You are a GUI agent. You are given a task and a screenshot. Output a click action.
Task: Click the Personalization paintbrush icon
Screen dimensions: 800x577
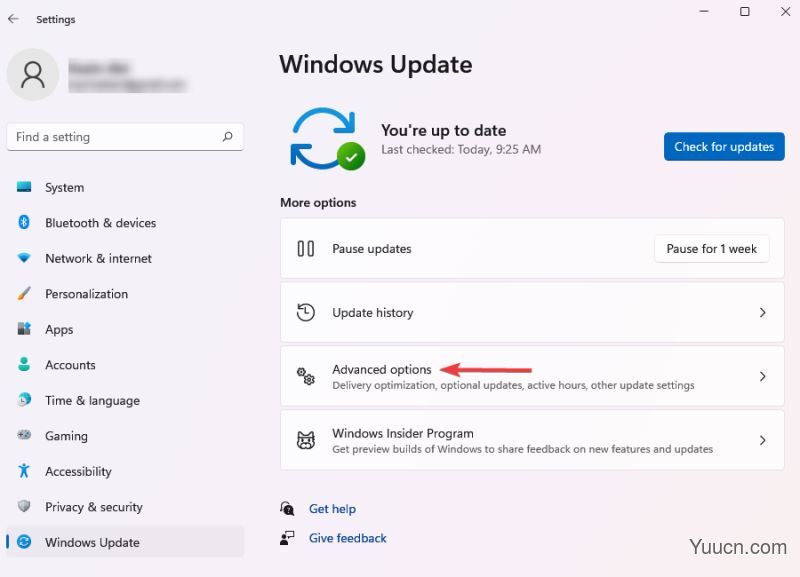pyautogui.click(x=23, y=293)
